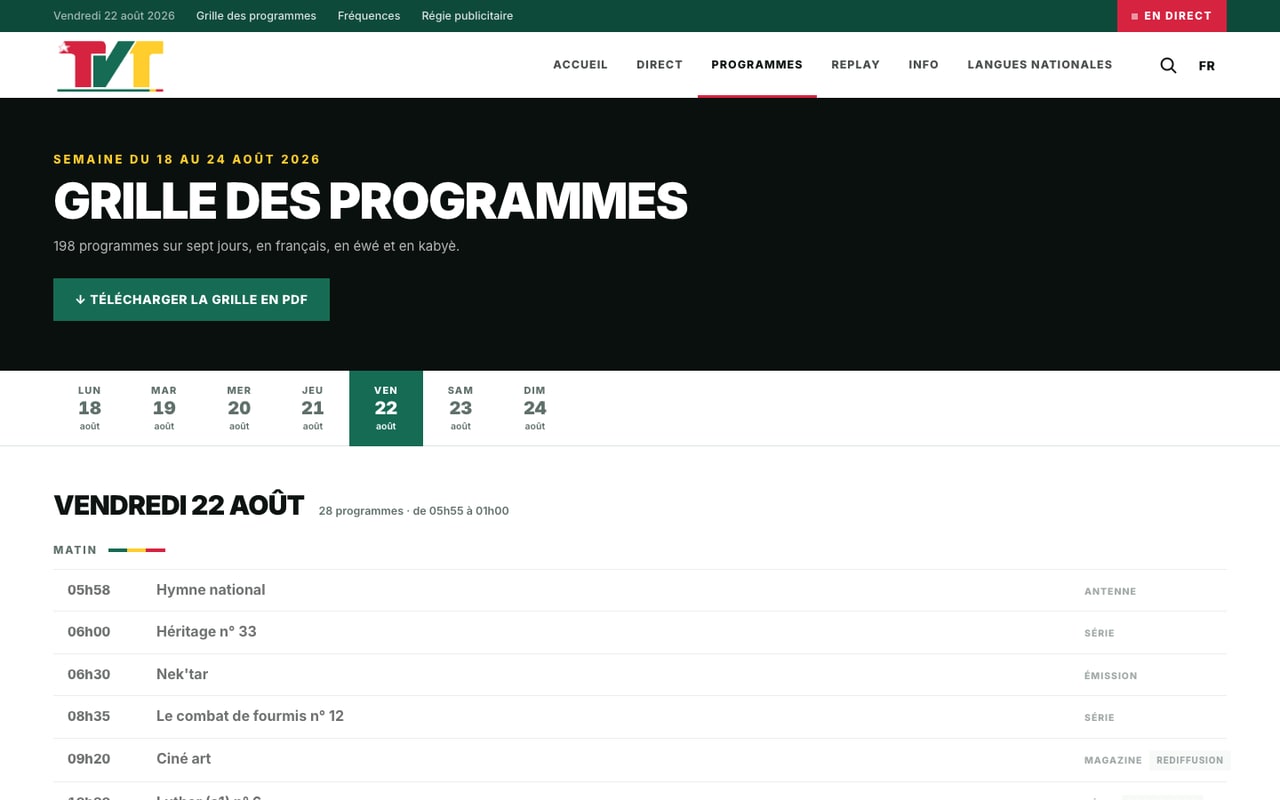Click the Nek'tar programme title
The height and width of the screenshot is (800, 1280).
click(x=182, y=674)
